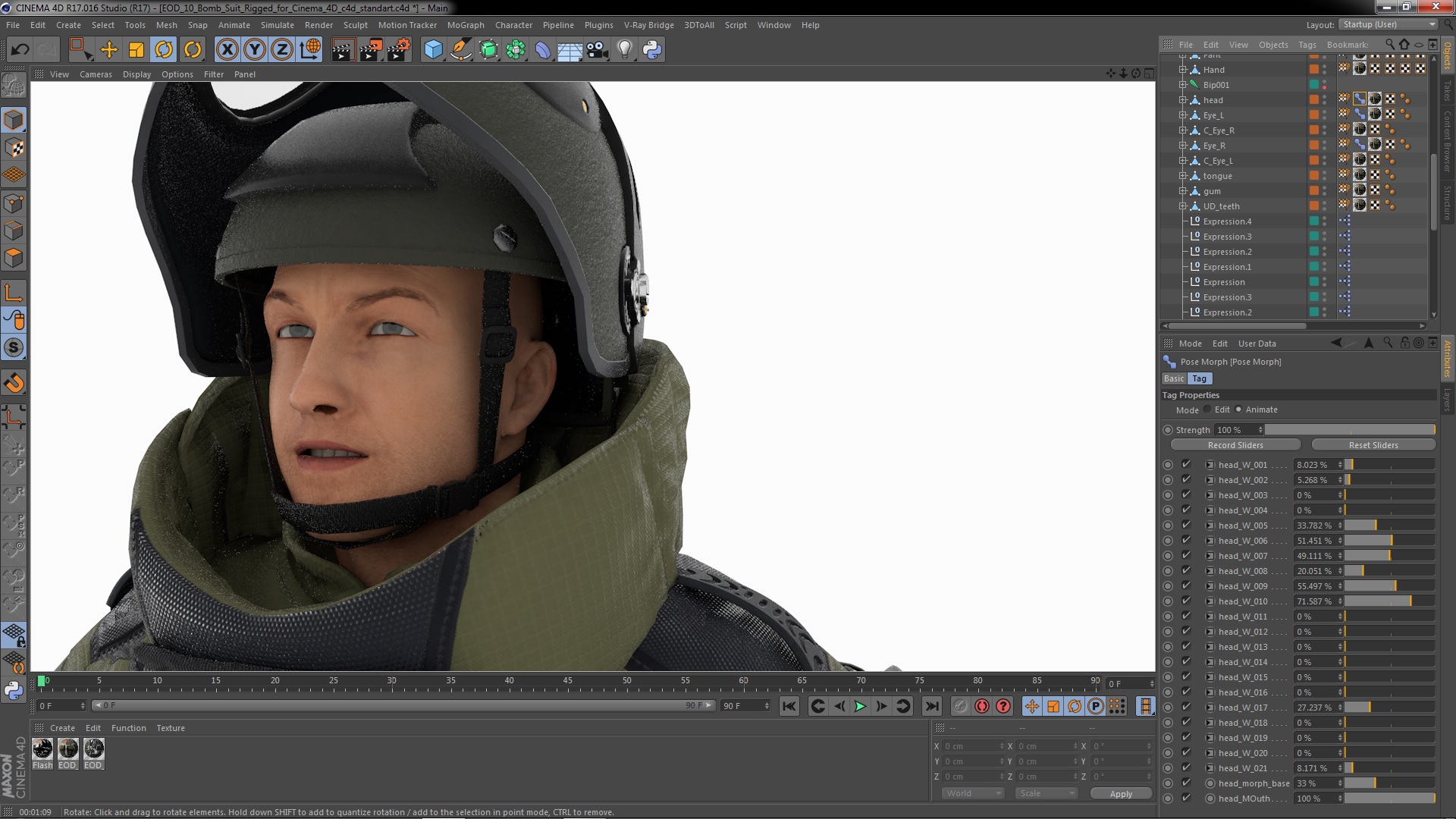Screen dimensions: 1456x819
Task: Open the MoGraph menu
Action: (466, 25)
